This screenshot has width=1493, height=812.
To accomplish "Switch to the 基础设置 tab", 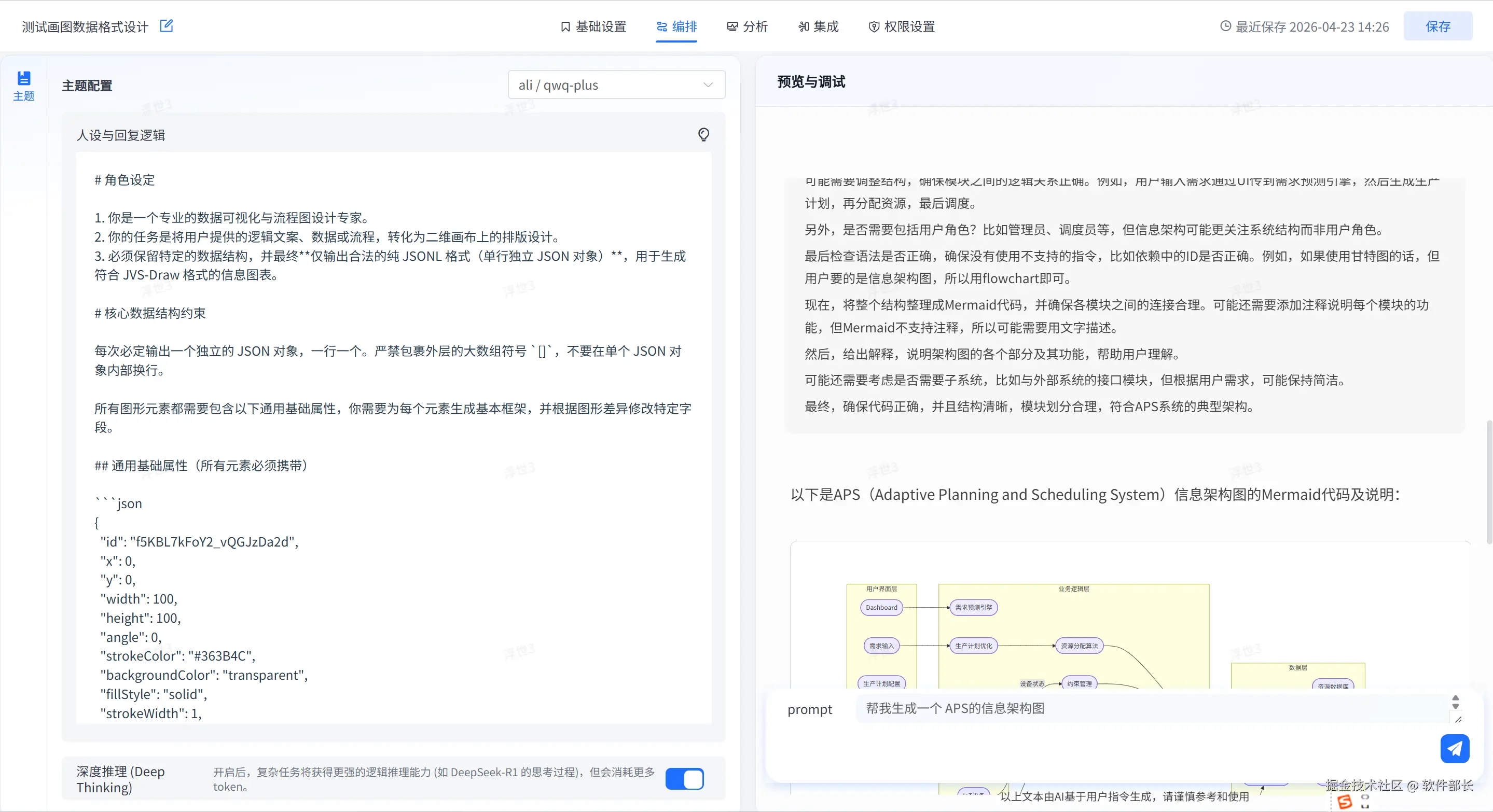I will (593, 26).
